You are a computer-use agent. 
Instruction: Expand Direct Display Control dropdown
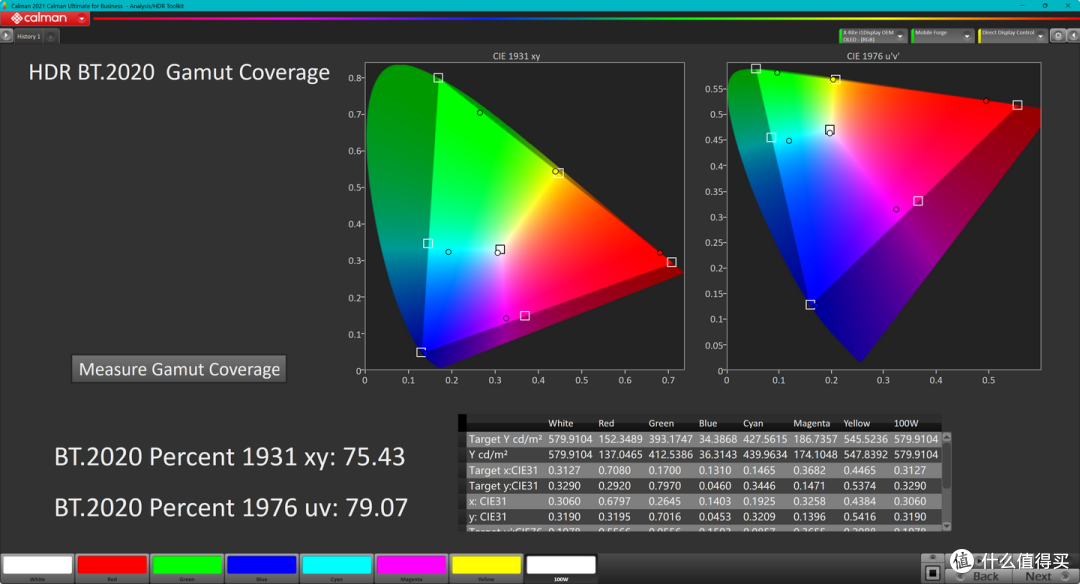1041,36
